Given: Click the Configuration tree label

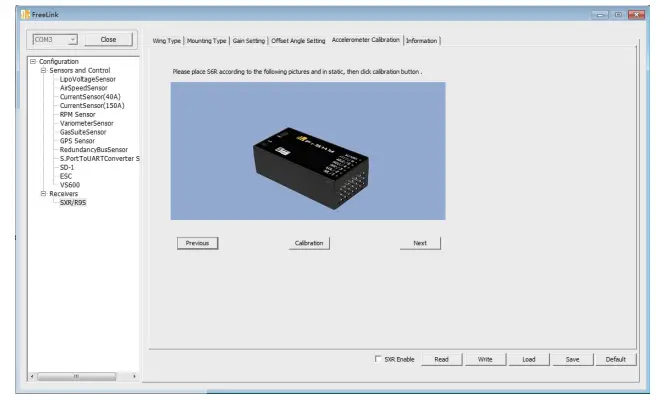Looking at the screenshot, I should pyautogui.click(x=58, y=61).
